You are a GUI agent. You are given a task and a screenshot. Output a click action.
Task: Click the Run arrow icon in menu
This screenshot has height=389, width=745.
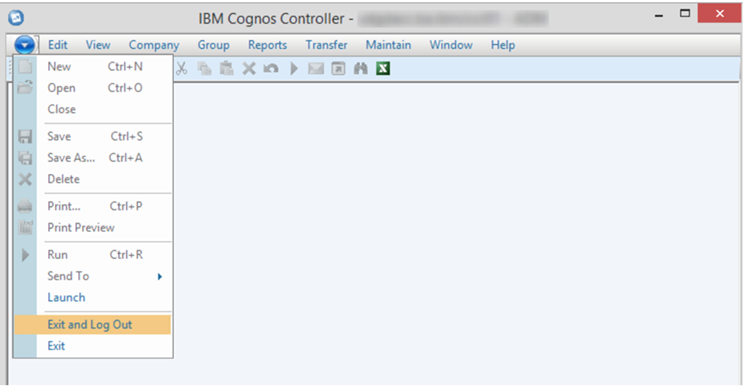click(25, 255)
